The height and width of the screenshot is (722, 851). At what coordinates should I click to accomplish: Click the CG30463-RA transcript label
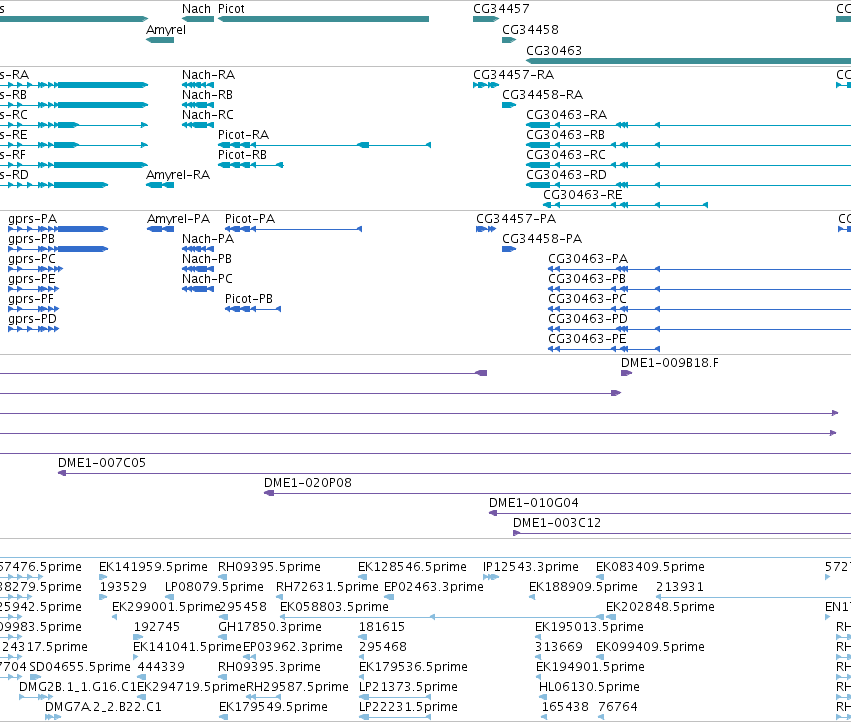(x=567, y=115)
